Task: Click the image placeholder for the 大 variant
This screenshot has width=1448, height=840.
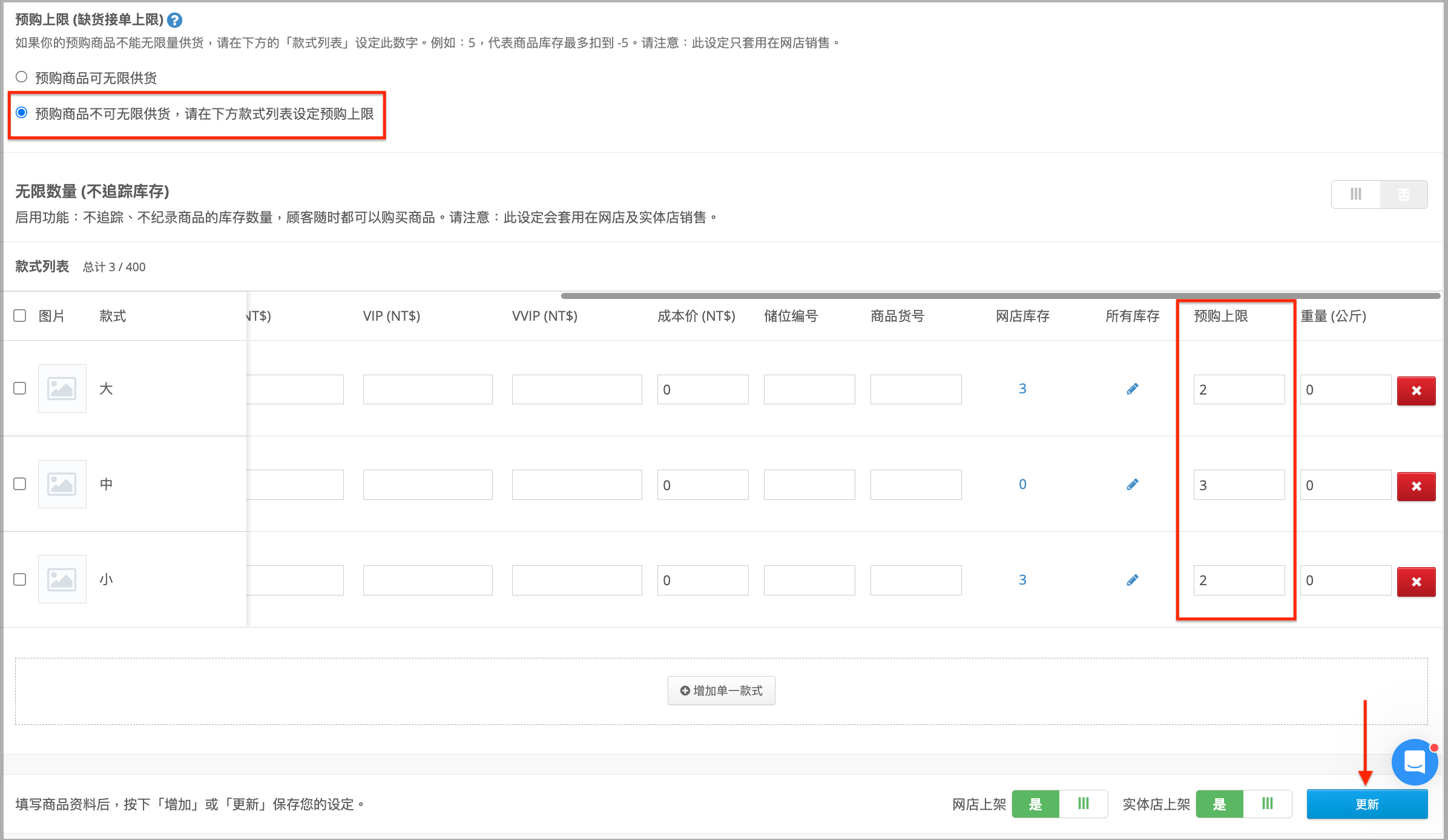Action: click(62, 389)
